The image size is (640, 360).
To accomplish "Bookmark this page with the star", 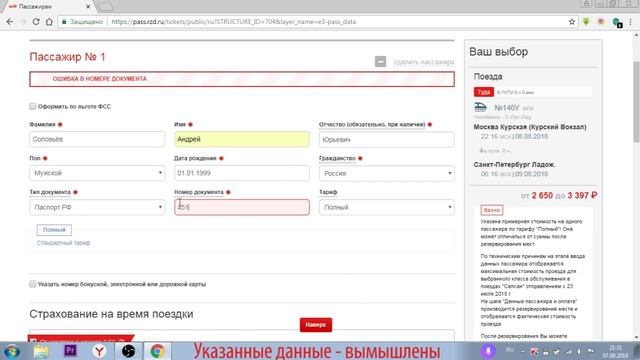I will tap(572, 22).
